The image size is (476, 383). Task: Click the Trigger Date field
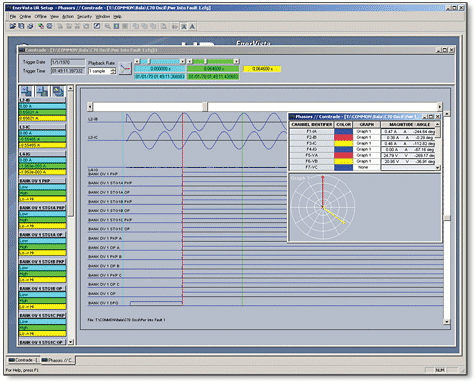(x=68, y=62)
